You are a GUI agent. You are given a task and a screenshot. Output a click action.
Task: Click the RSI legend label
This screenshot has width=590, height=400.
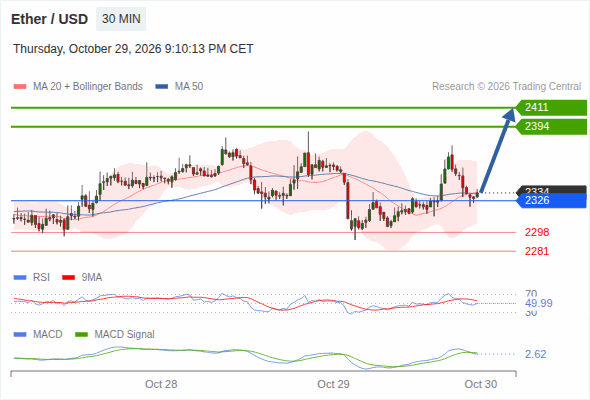pos(41,278)
